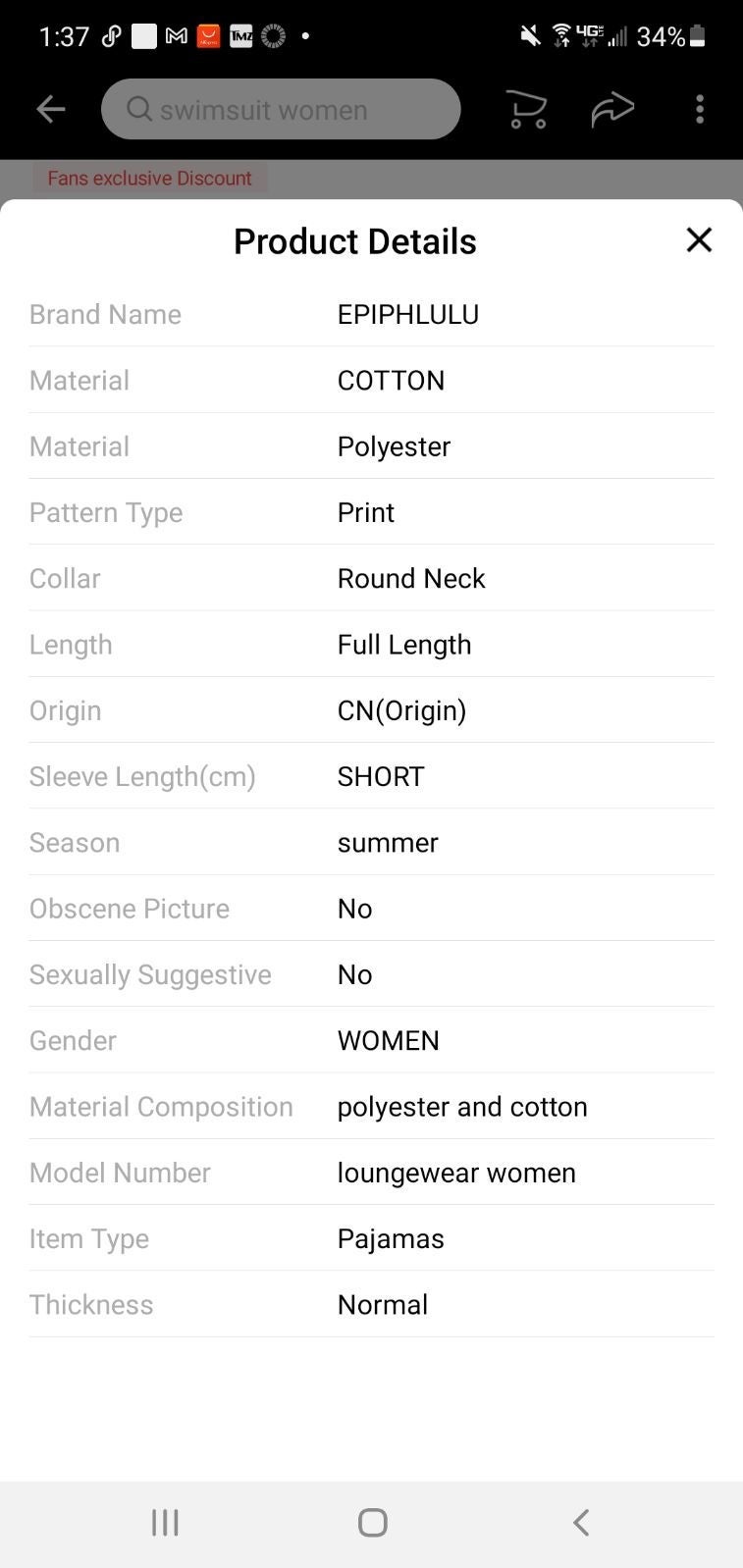Focus the 'swimsuit women' search field
Image resolution: width=743 pixels, height=1568 pixels.
pos(281,109)
